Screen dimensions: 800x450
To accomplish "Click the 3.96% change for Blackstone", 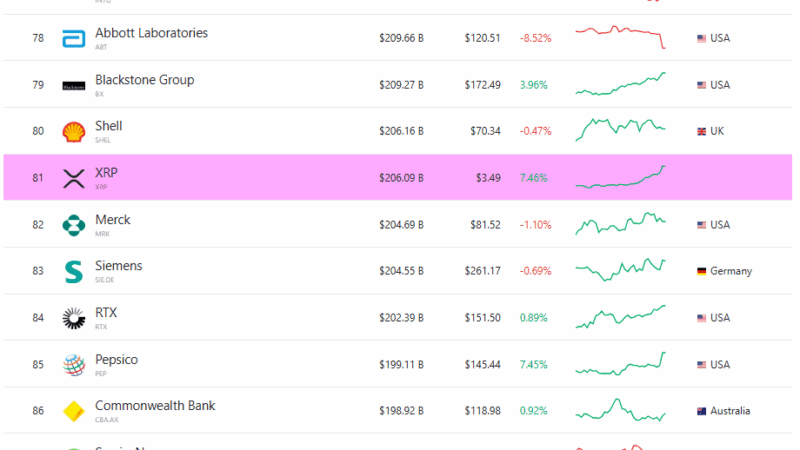I will pos(533,85).
